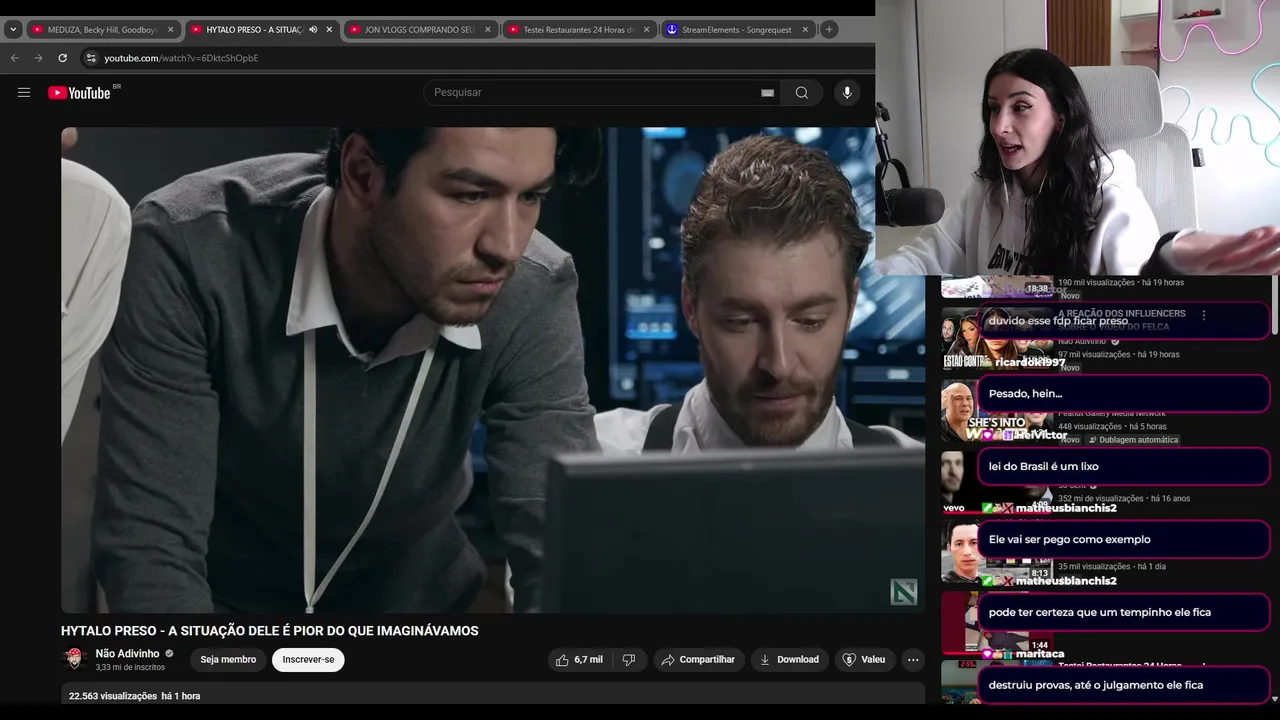Reload the current page
The width and height of the screenshot is (1280, 720).
click(62, 58)
